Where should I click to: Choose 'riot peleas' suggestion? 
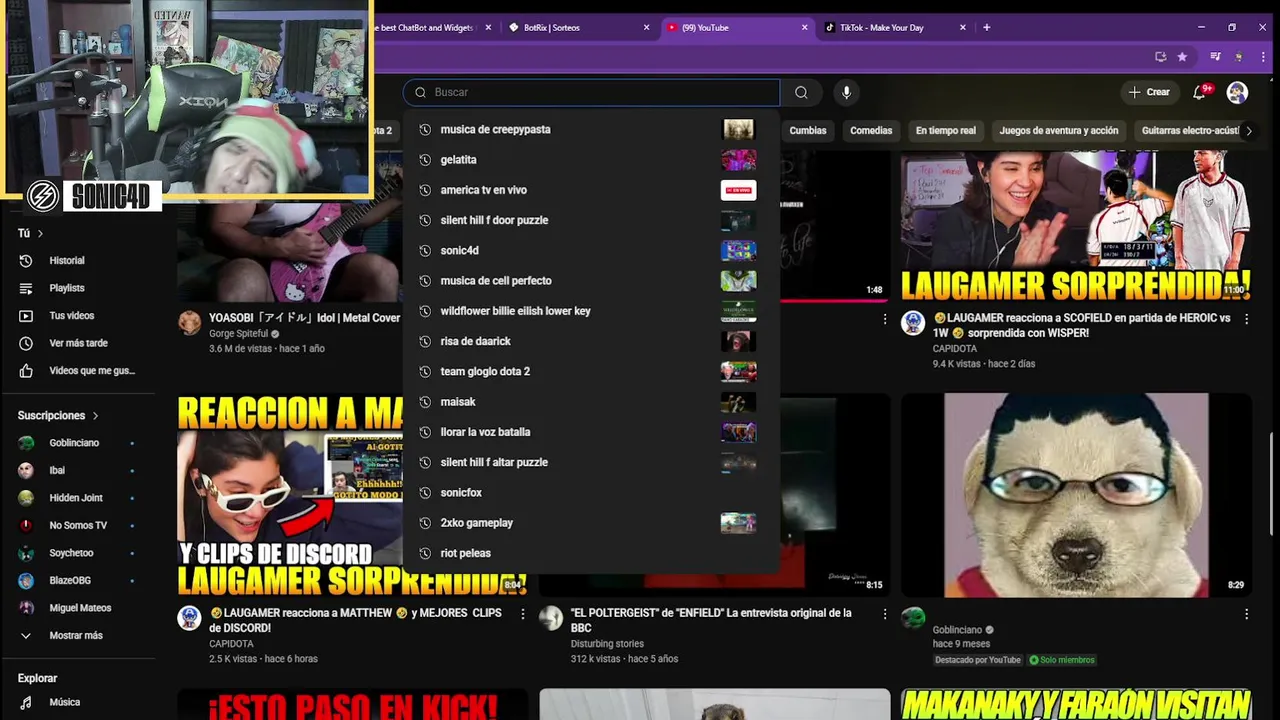point(590,553)
